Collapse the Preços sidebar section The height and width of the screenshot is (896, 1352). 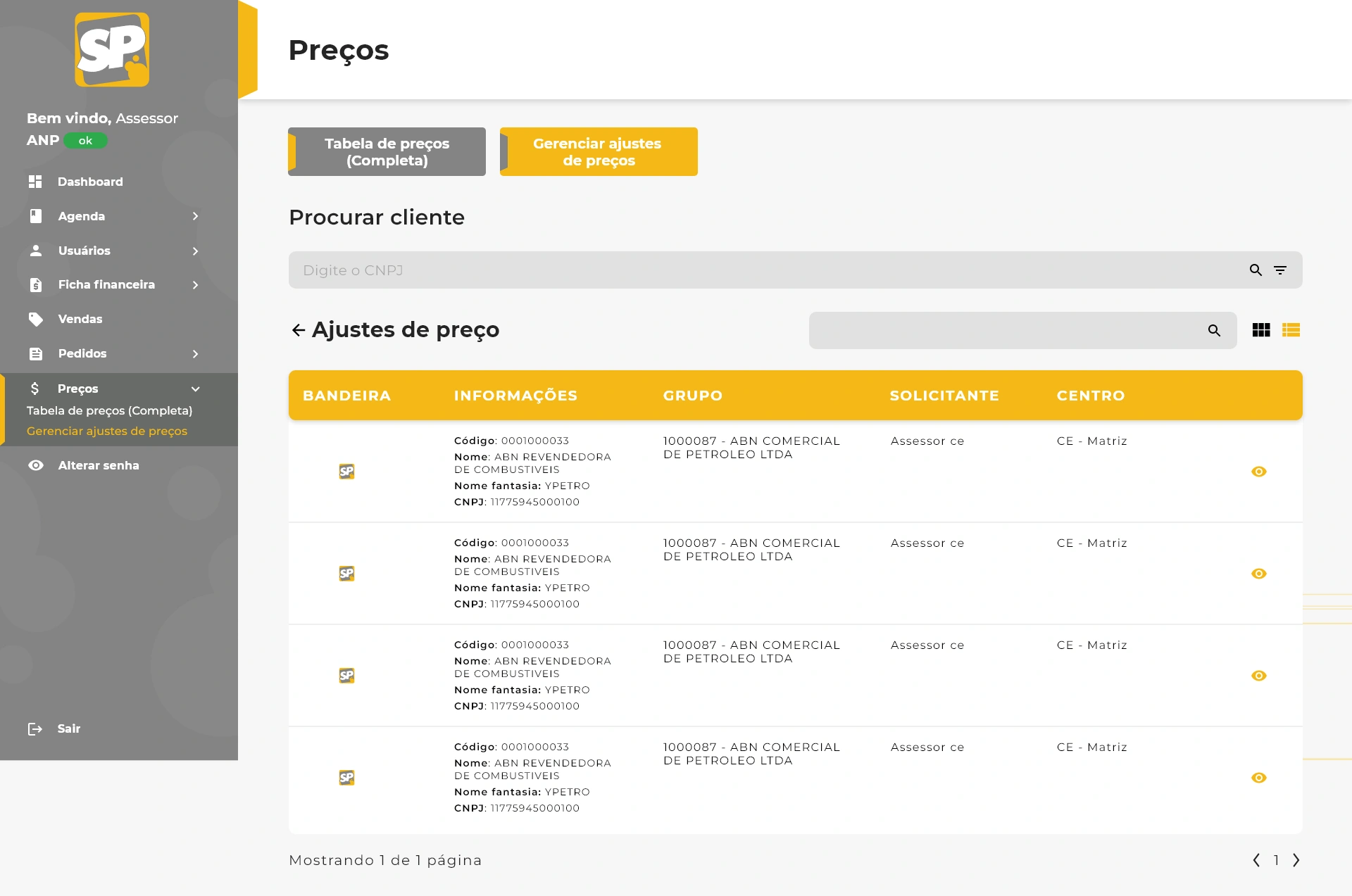point(195,389)
